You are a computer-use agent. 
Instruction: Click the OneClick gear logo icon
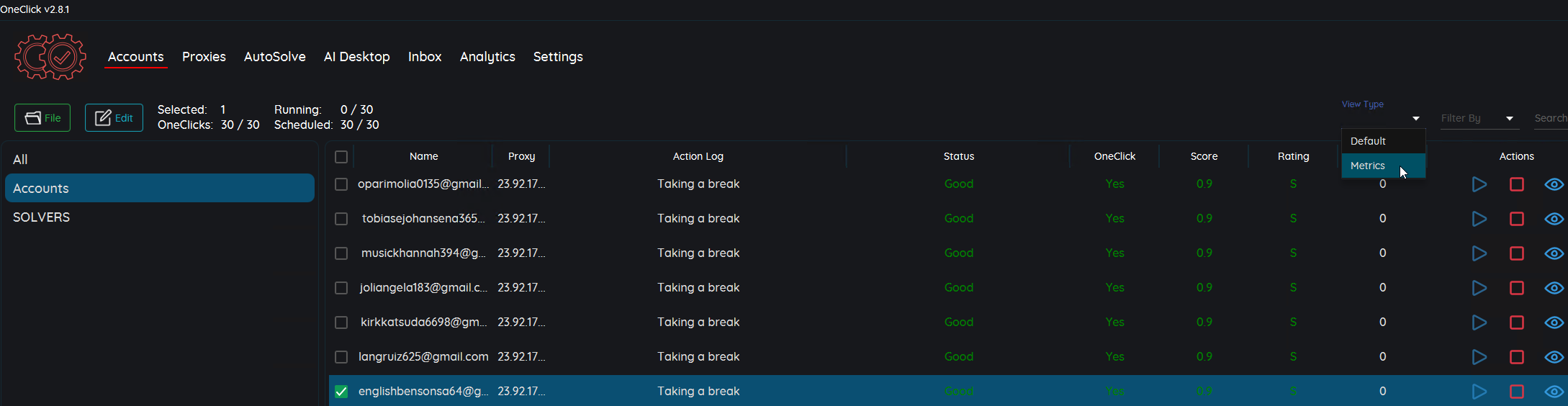click(x=50, y=57)
